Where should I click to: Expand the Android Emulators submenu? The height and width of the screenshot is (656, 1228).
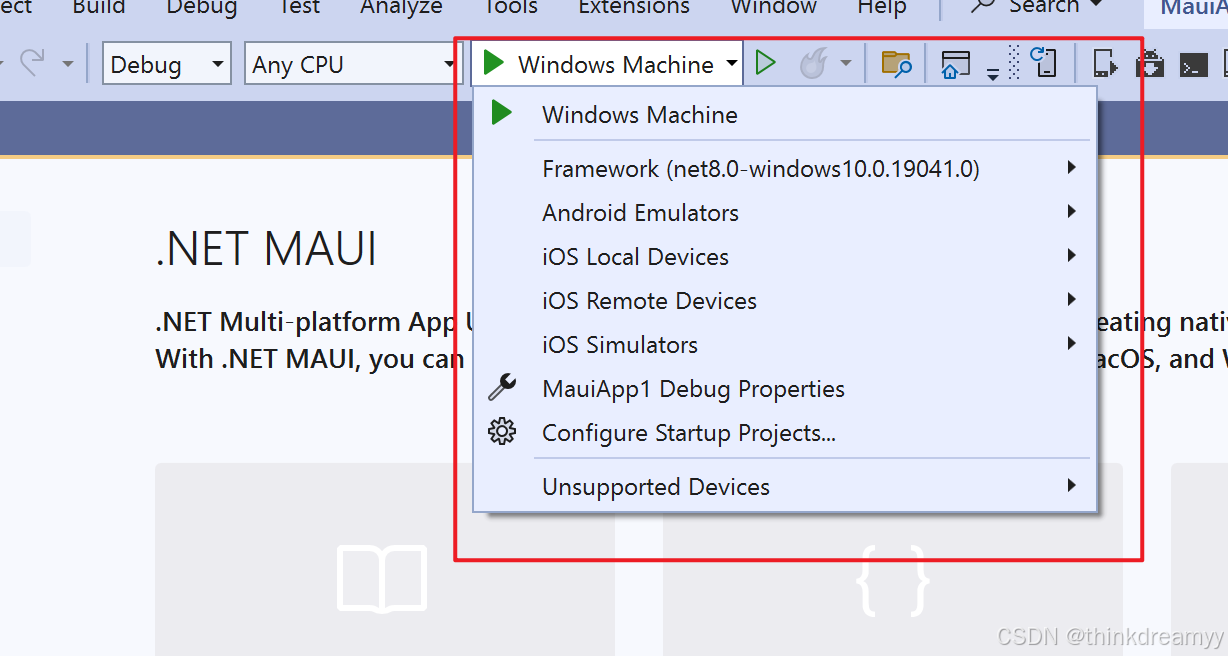(785, 212)
